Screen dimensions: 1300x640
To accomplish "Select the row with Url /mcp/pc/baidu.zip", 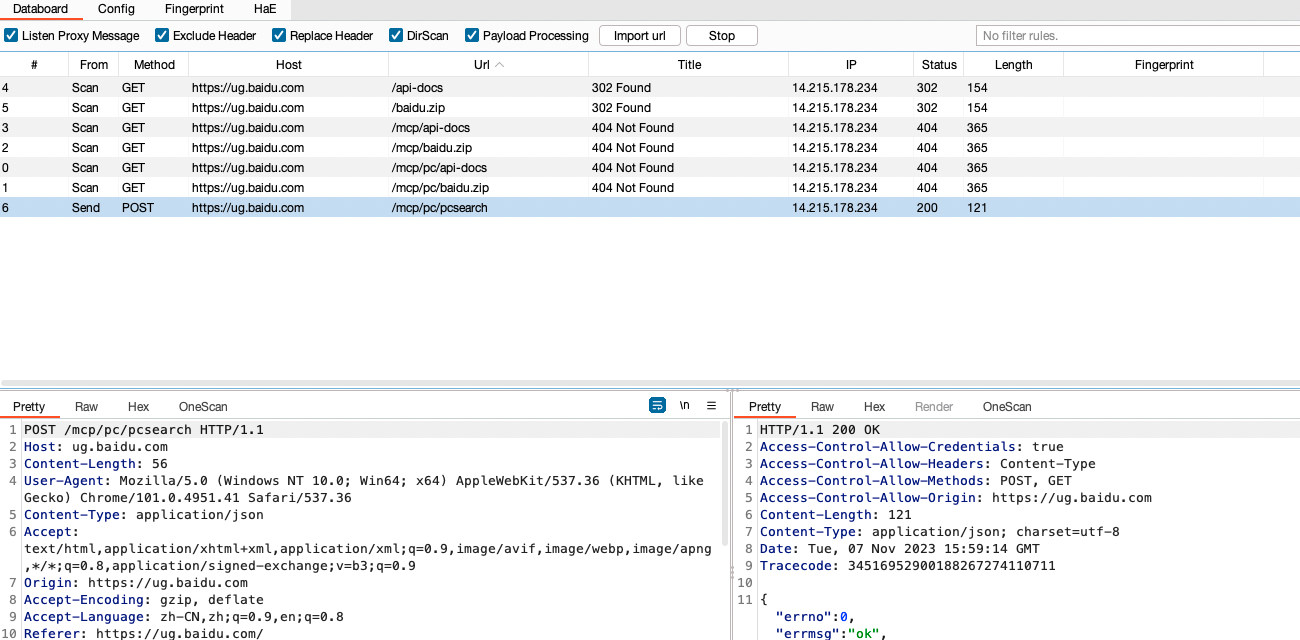I will click(x=650, y=187).
